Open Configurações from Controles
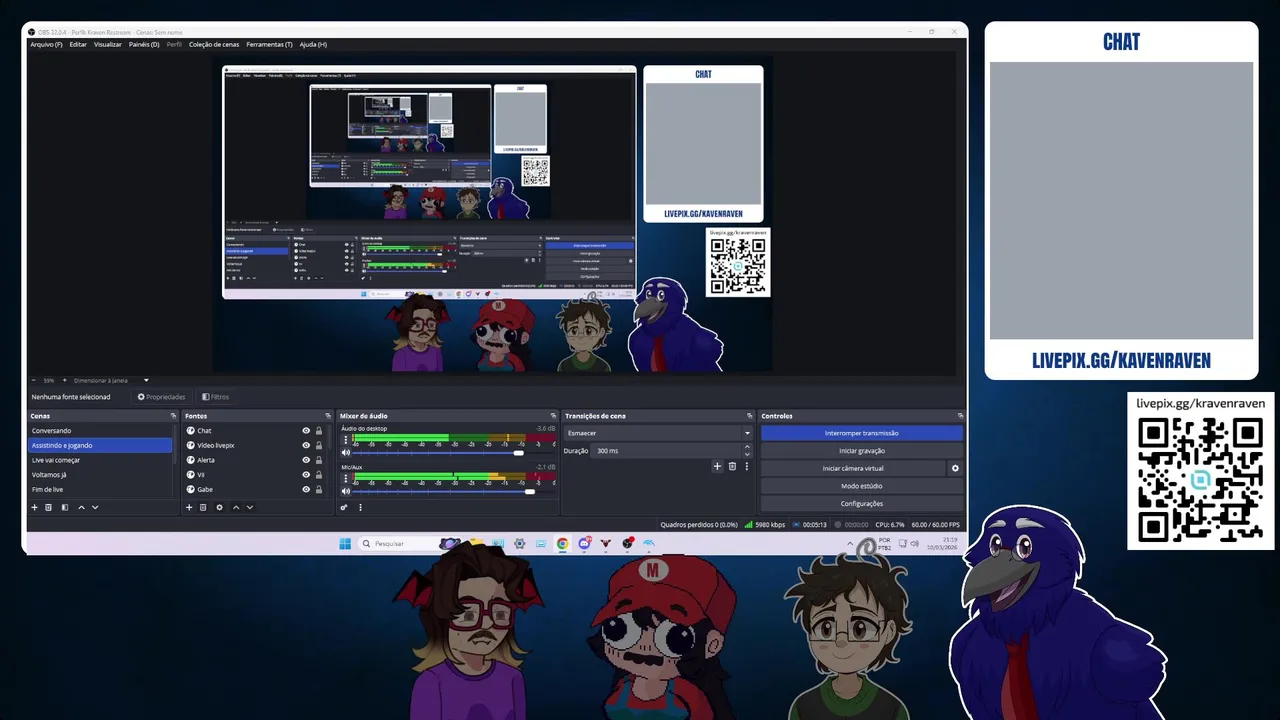Image resolution: width=1280 pixels, height=720 pixels. click(x=862, y=503)
